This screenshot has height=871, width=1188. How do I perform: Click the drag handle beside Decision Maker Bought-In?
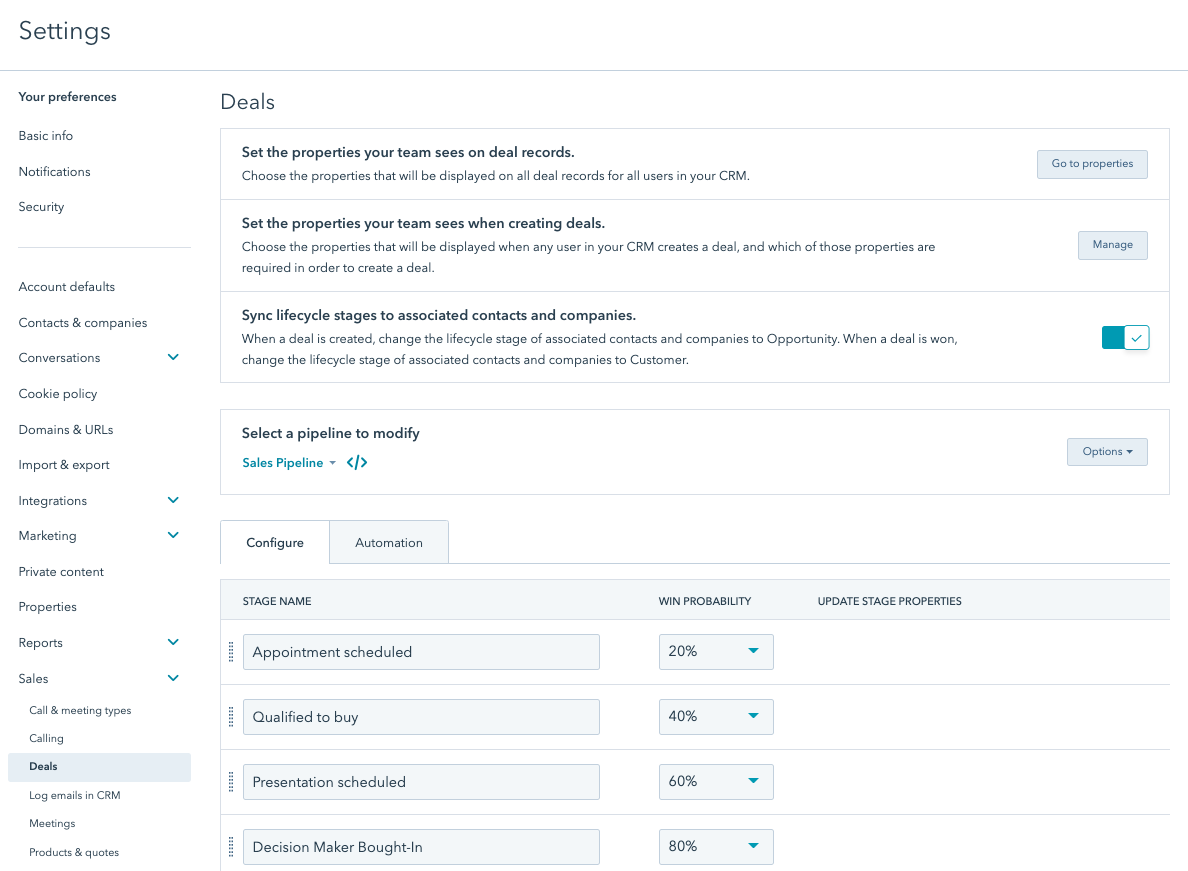tap(231, 846)
